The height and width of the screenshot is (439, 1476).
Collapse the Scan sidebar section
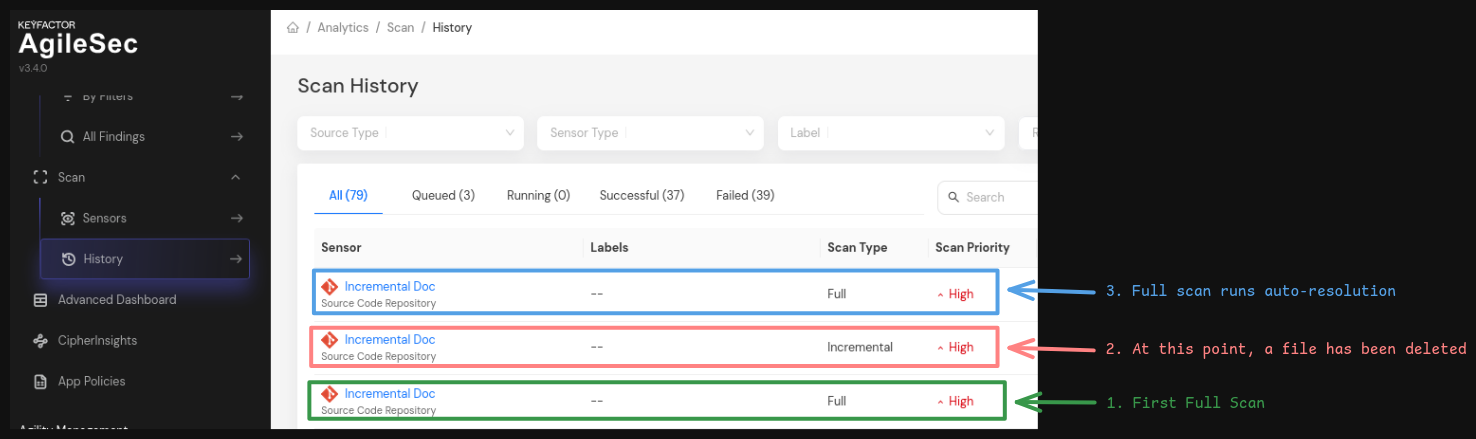coord(235,178)
